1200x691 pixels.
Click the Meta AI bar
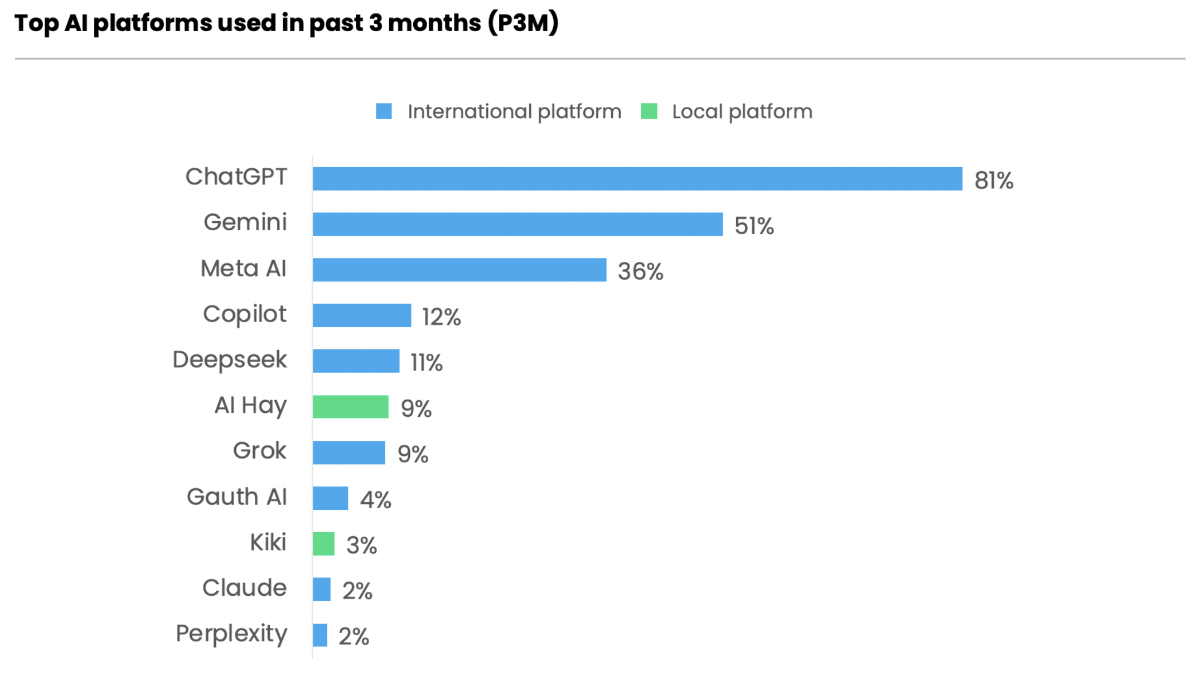tap(459, 270)
